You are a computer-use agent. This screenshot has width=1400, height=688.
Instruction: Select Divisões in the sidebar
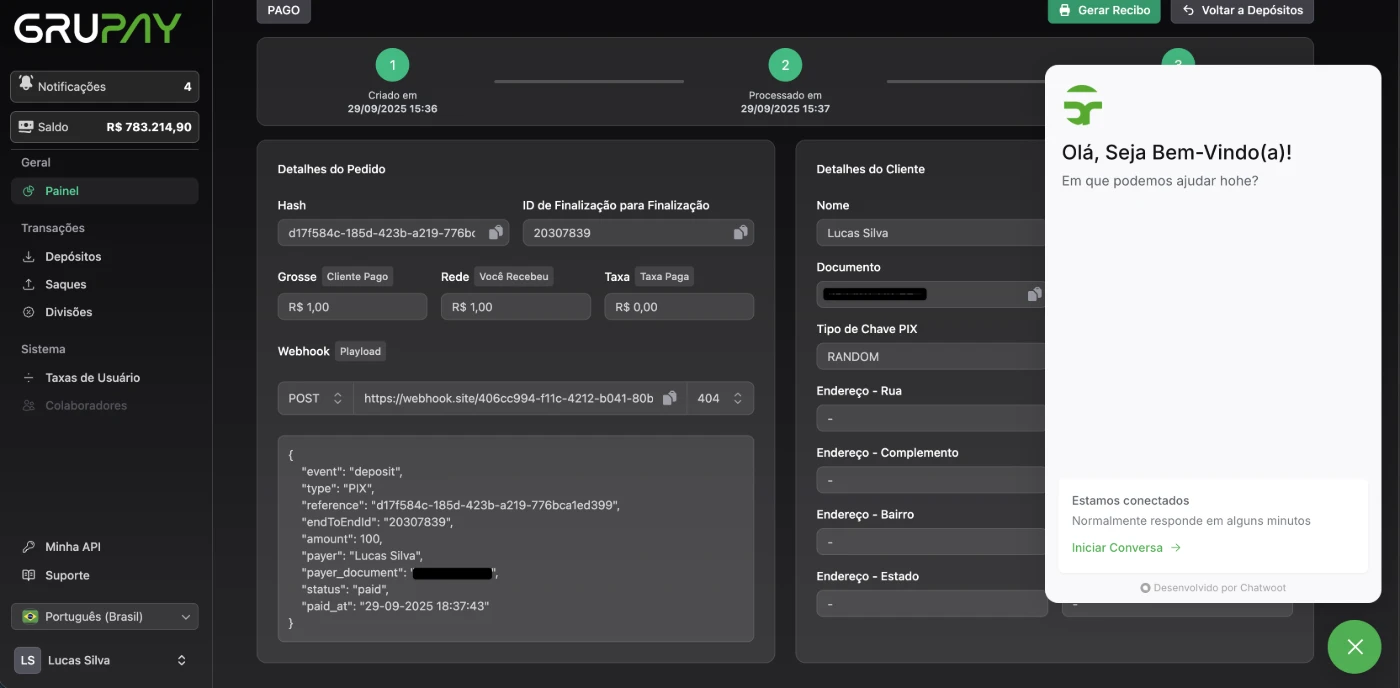coord(69,312)
